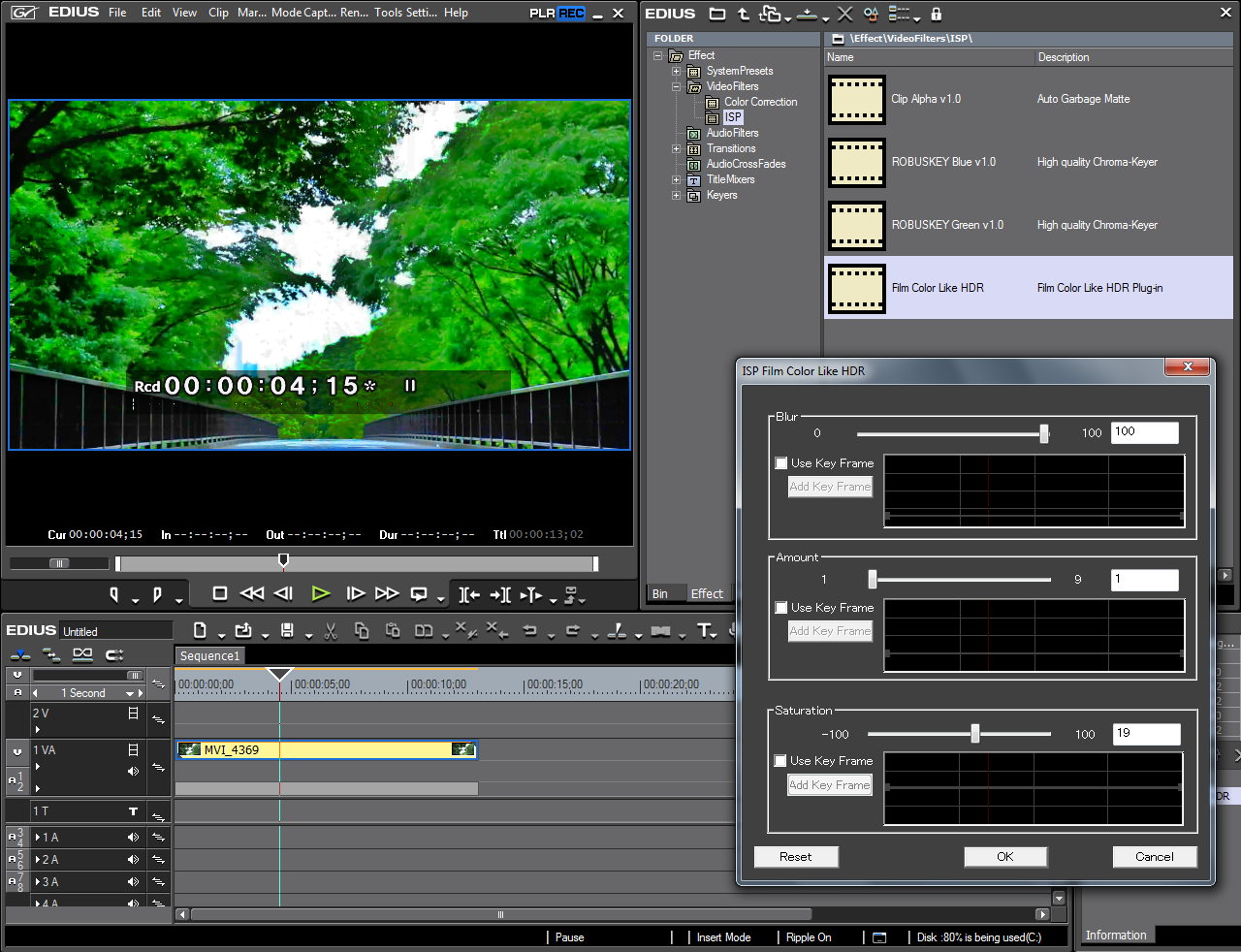
Task: Click the green Play button
Action: (321, 593)
